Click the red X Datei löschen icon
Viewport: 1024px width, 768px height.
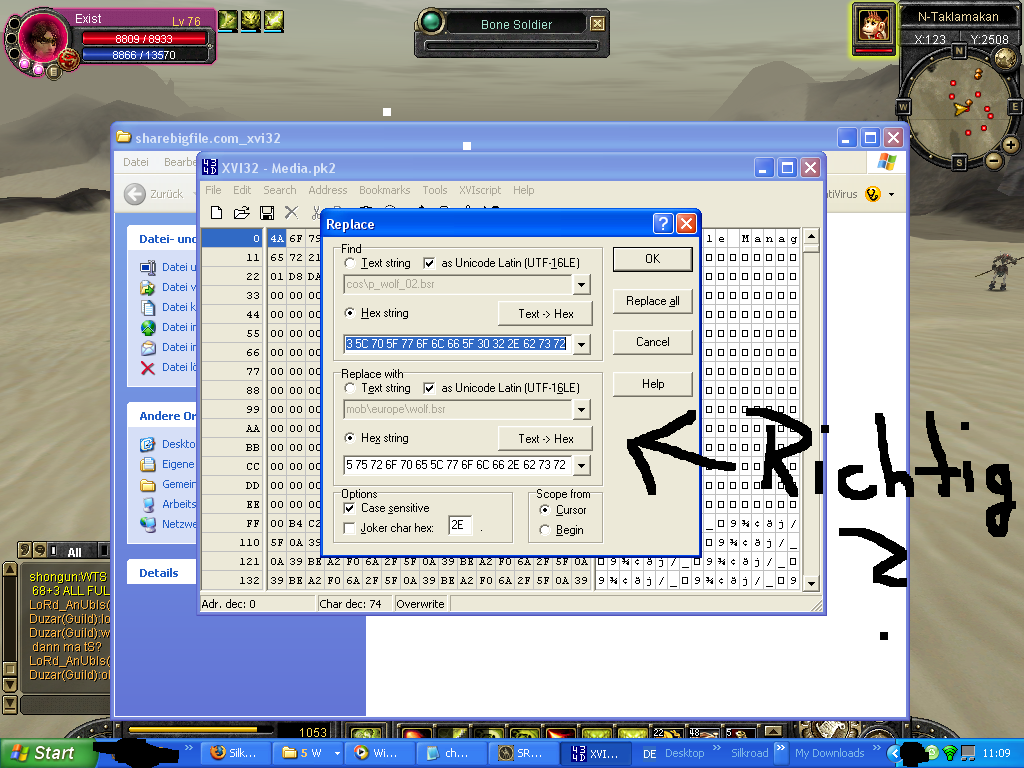pos(148,368)
